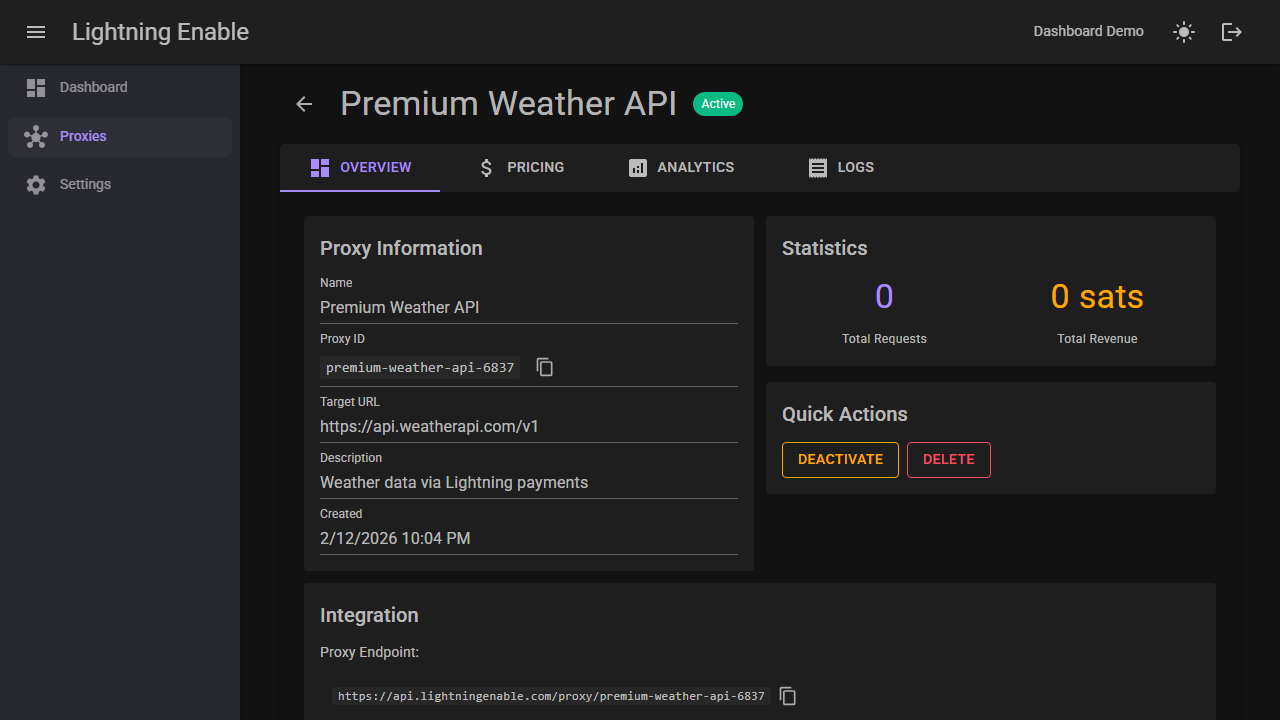Click the Dashboard grid icon
This screenshot has height=720, width=1280.
36,87
